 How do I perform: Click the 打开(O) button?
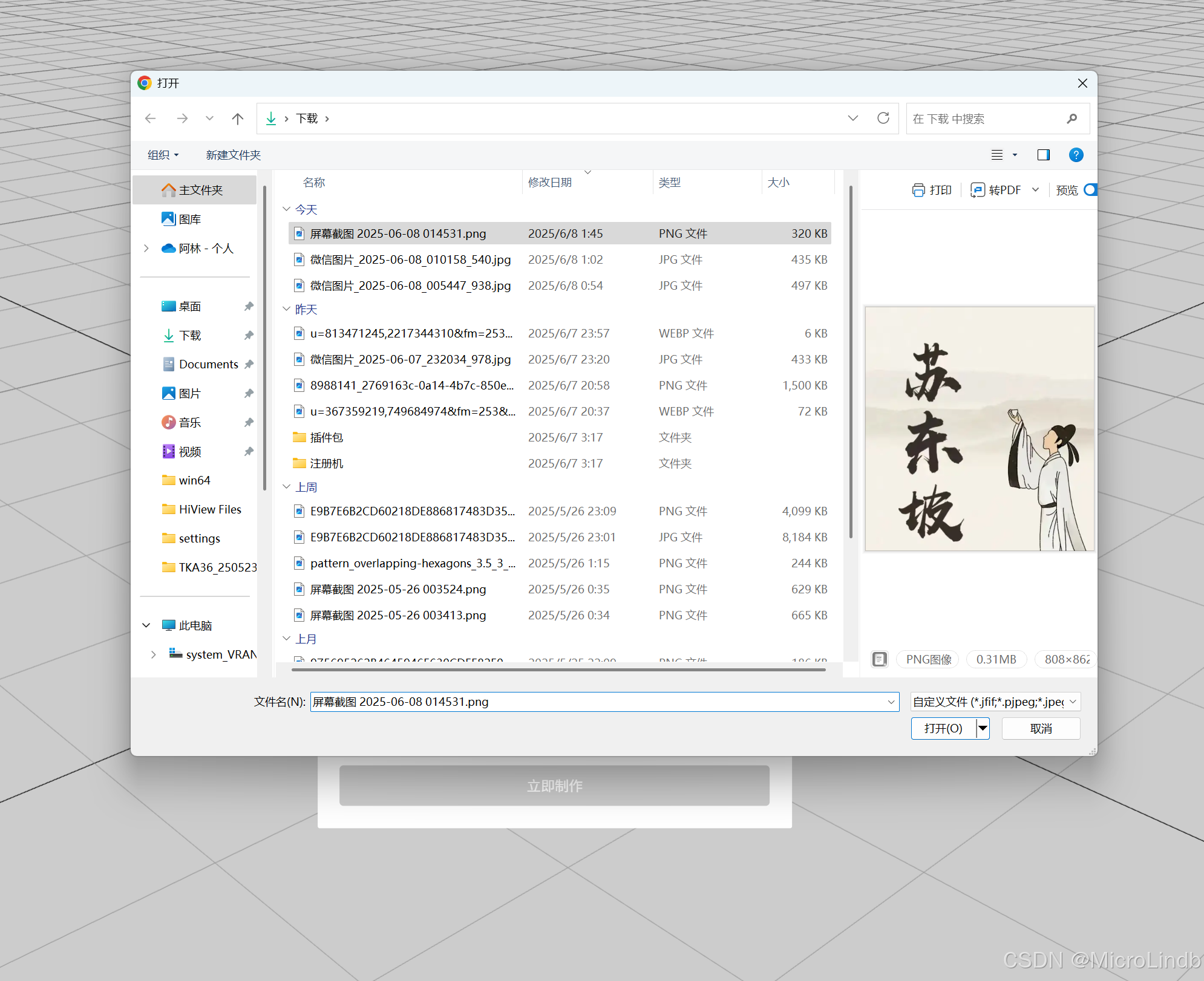(x=943, y=728)
